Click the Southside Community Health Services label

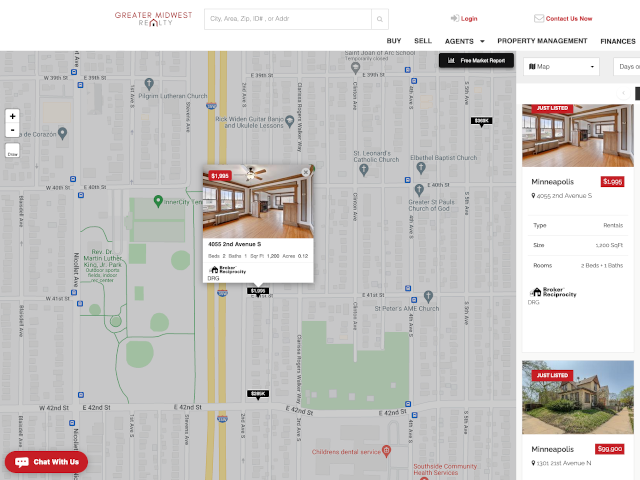coord(445,469)
